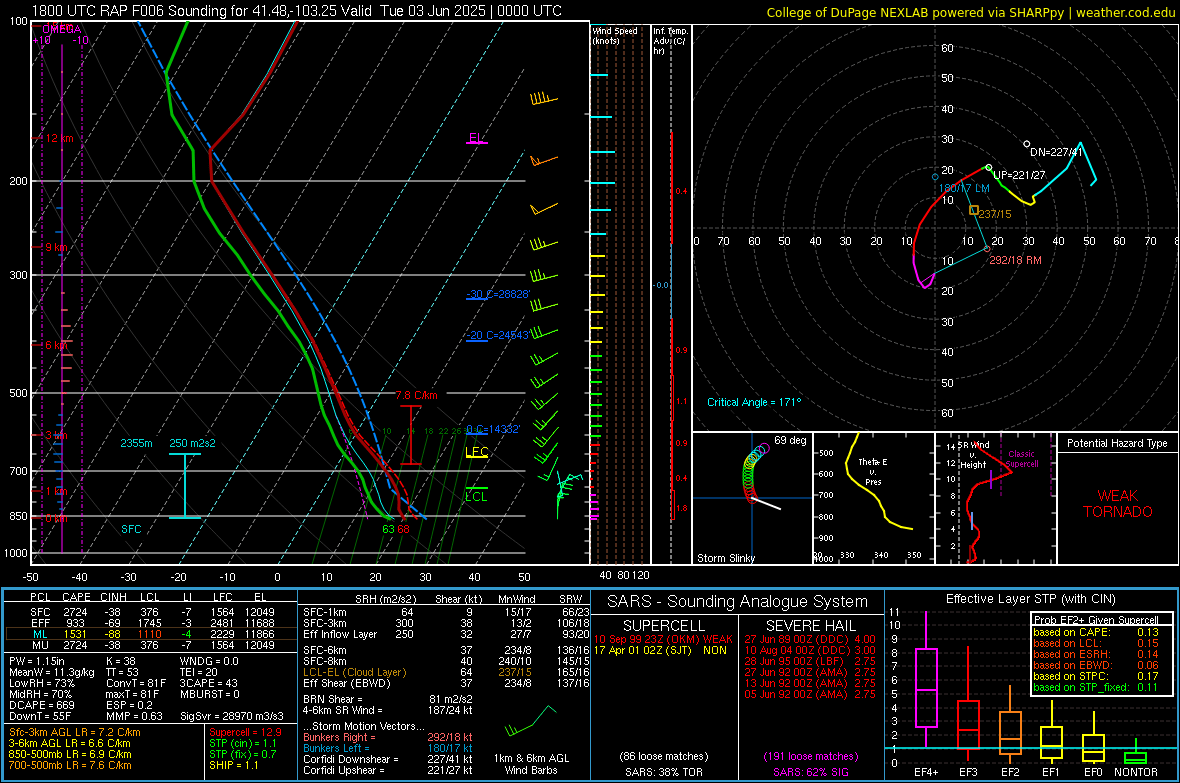Click the 10 Sep 99 23Z (OKM) WEAK analogue

pos(663,639)
